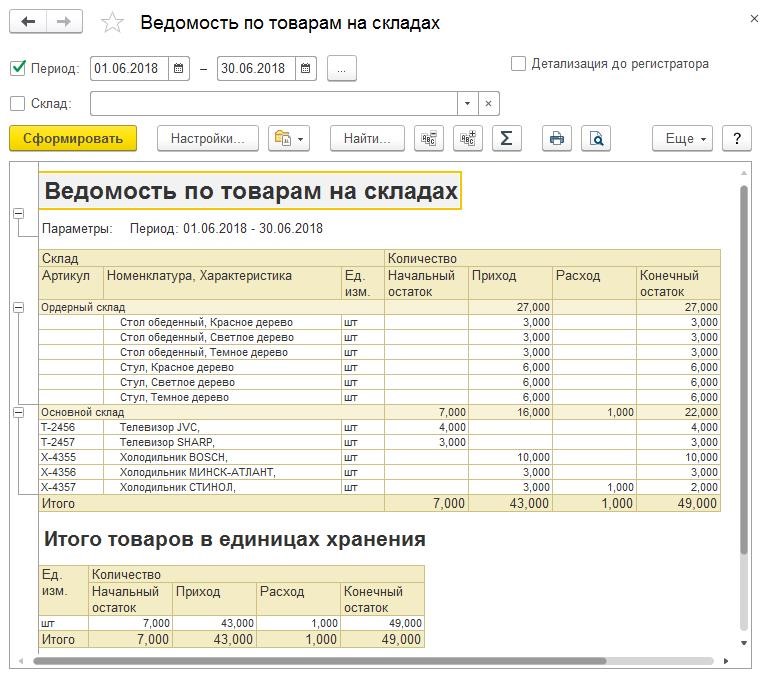
Task: Click the Найти... button
Action: coord(367,139)
